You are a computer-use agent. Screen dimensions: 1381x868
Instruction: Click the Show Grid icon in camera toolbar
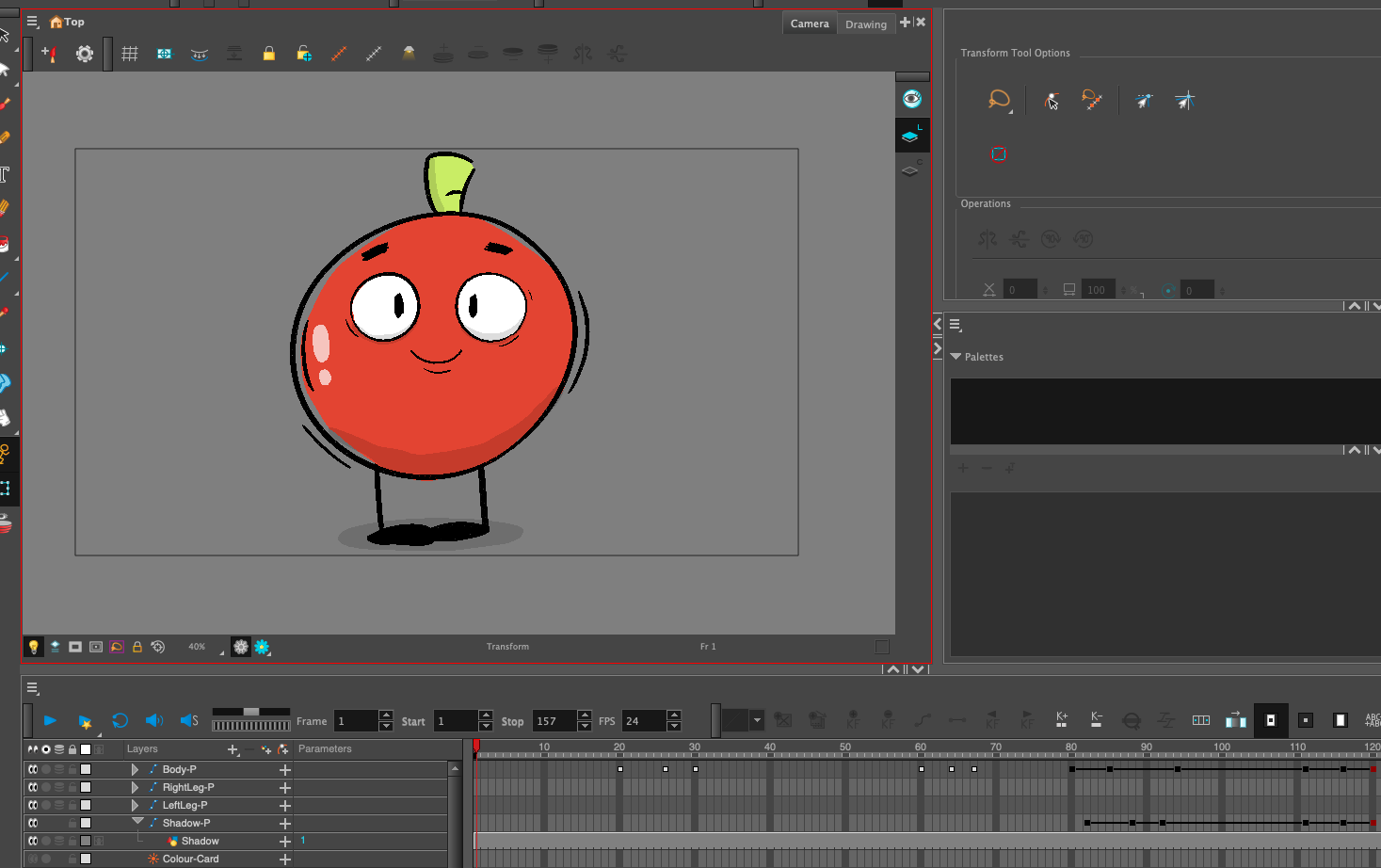(x=130, y=54)
